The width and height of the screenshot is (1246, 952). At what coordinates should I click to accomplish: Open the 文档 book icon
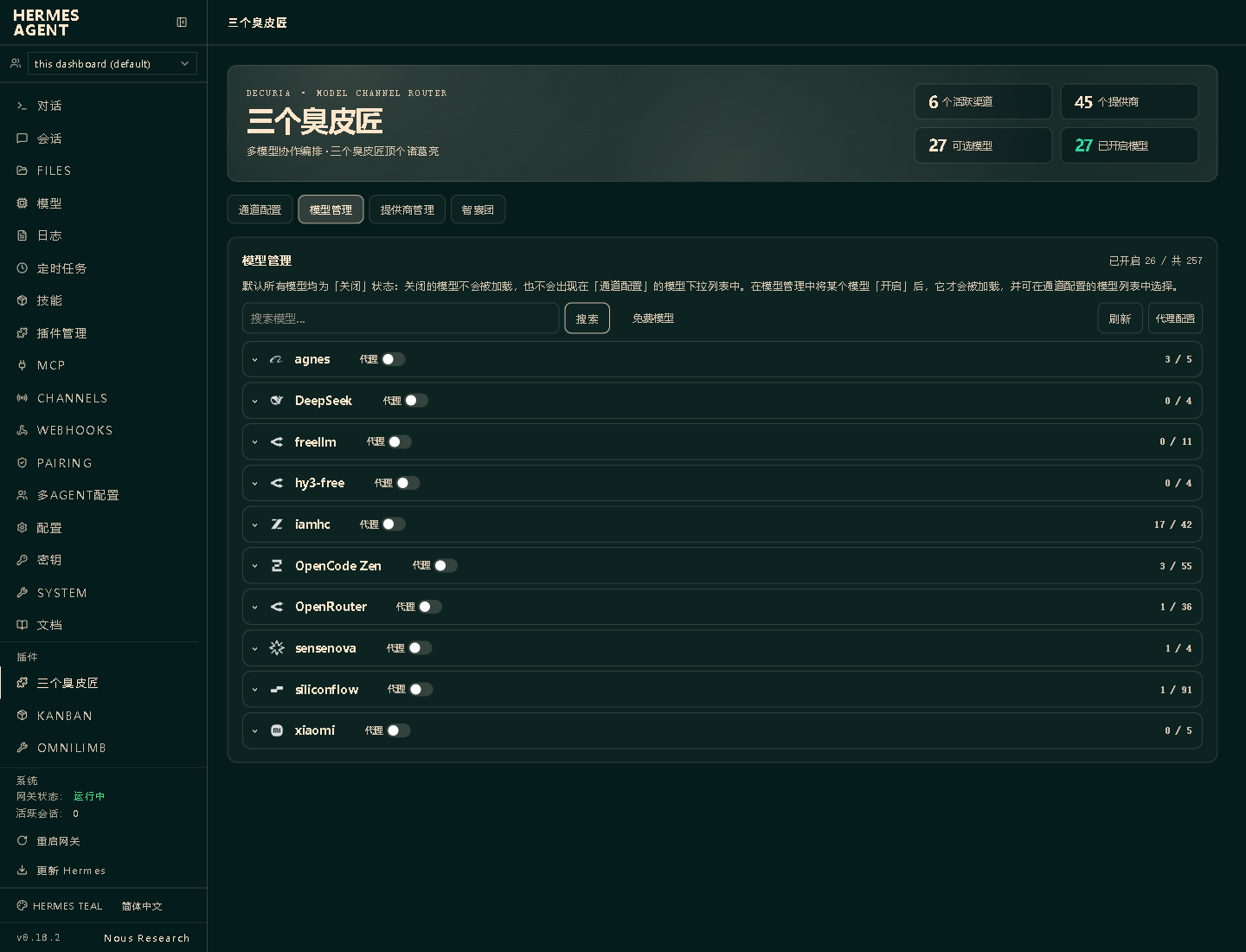point(22,625)
